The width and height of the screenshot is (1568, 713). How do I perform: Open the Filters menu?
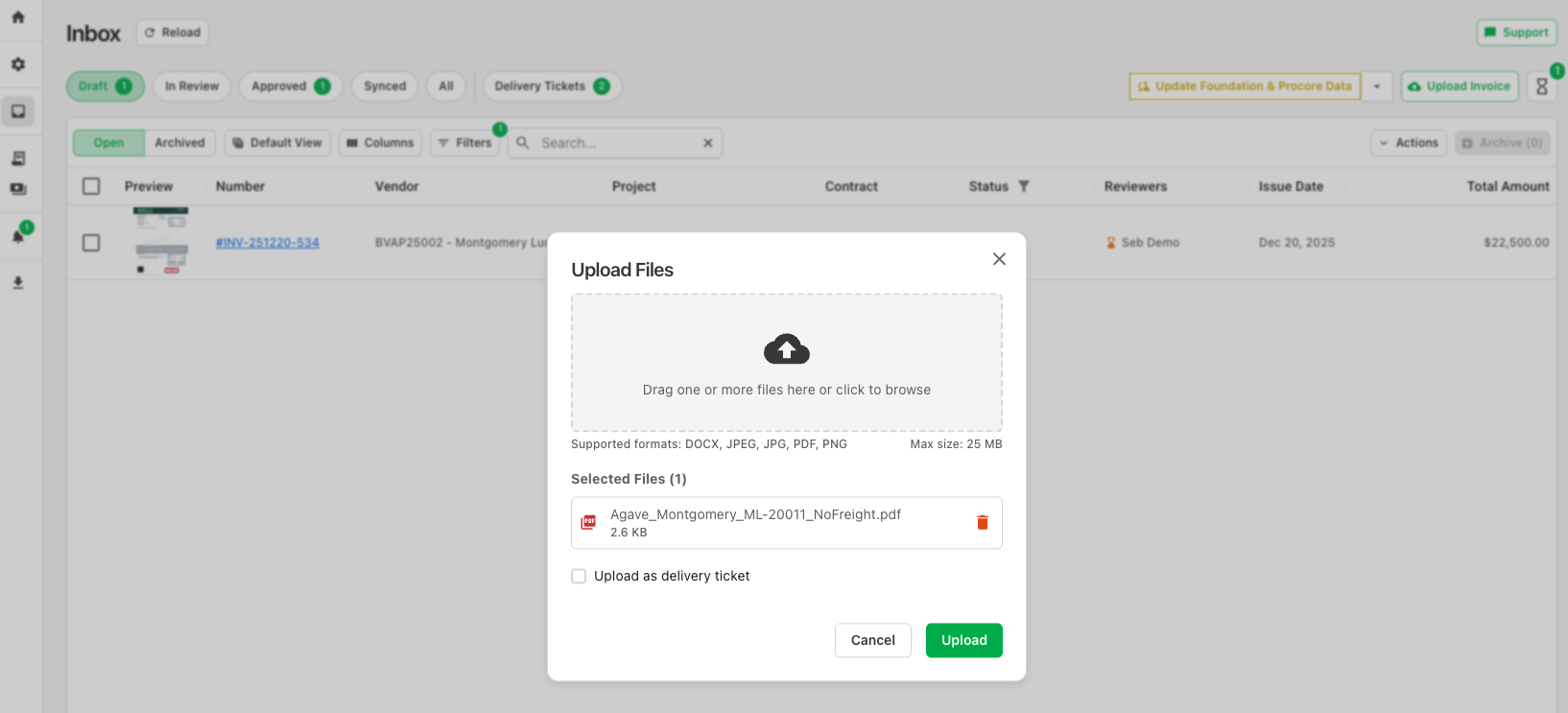(x=464, y=143)
